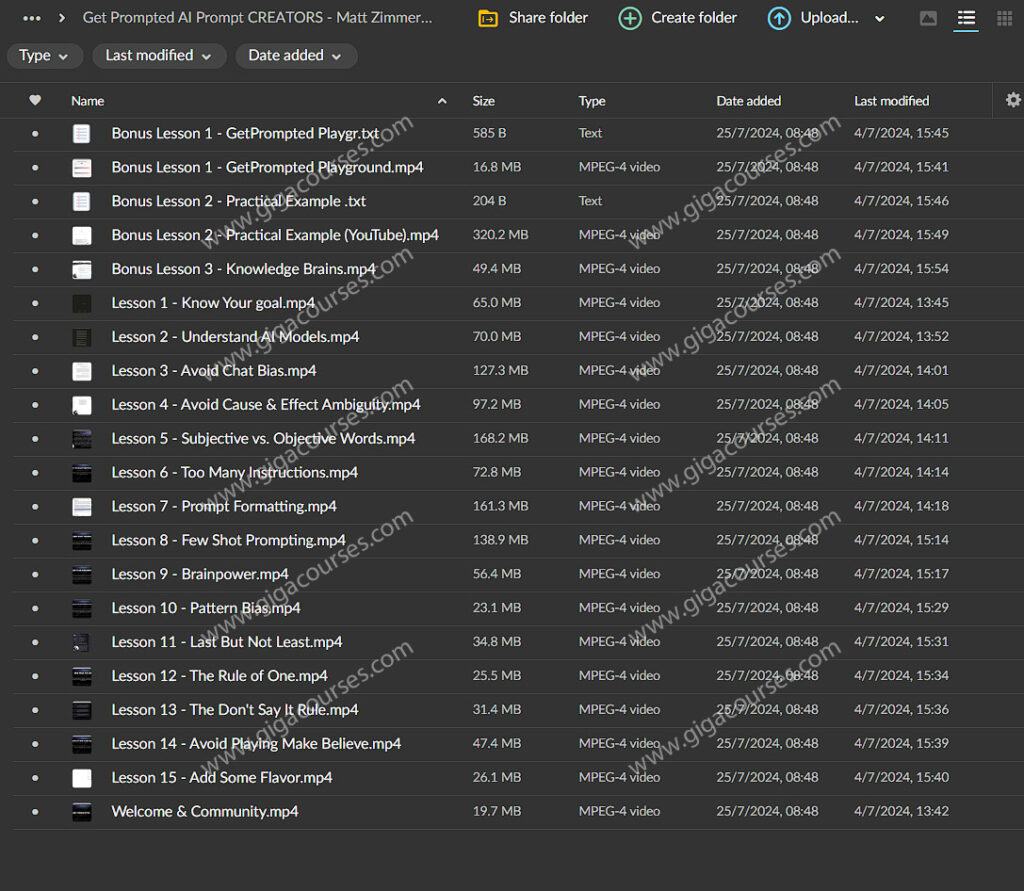Expand the Upload options chevron

point(880,18)
